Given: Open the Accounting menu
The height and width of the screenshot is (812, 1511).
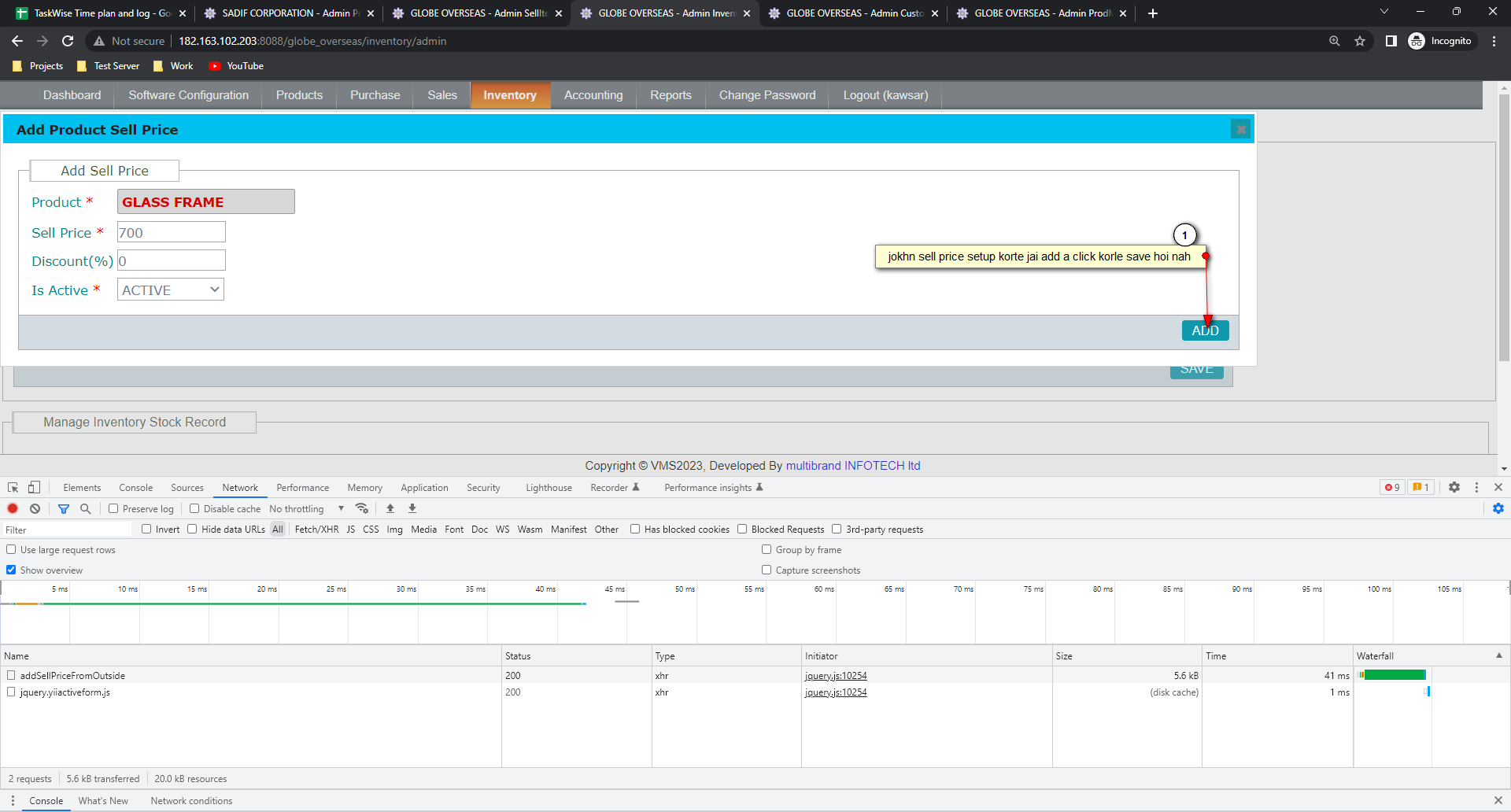Looking at the screenshot, I should (x=593, y=95).
